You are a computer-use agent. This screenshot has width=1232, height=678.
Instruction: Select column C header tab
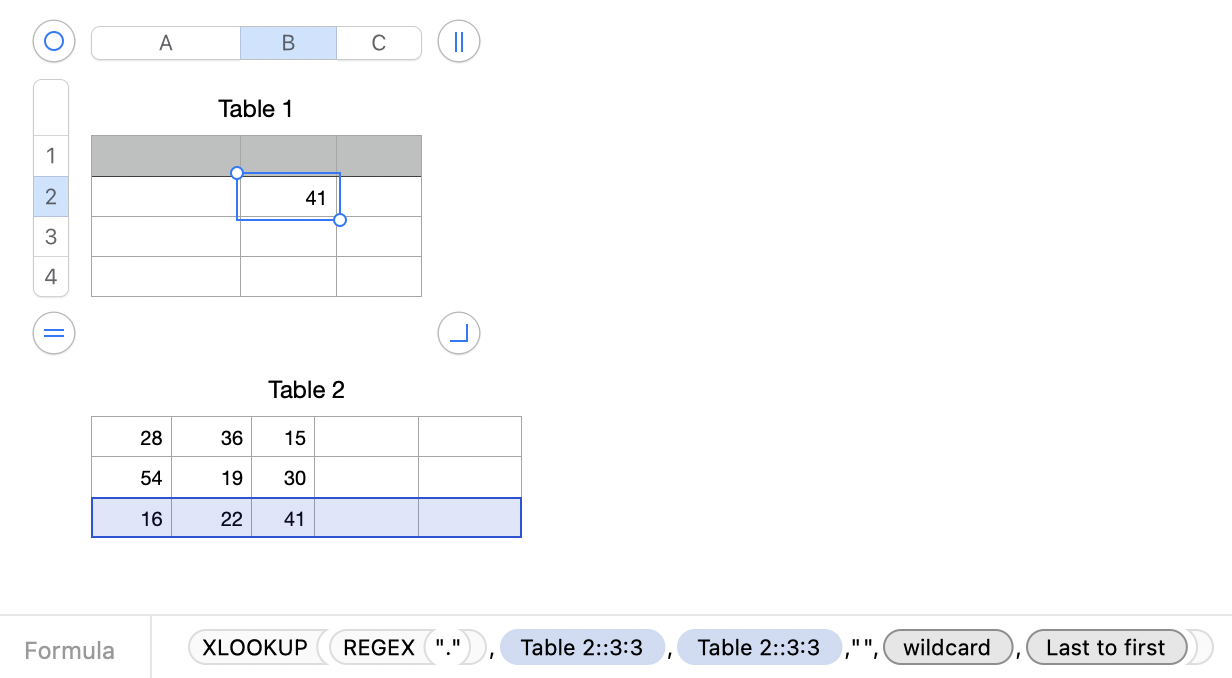pos(379,43)
